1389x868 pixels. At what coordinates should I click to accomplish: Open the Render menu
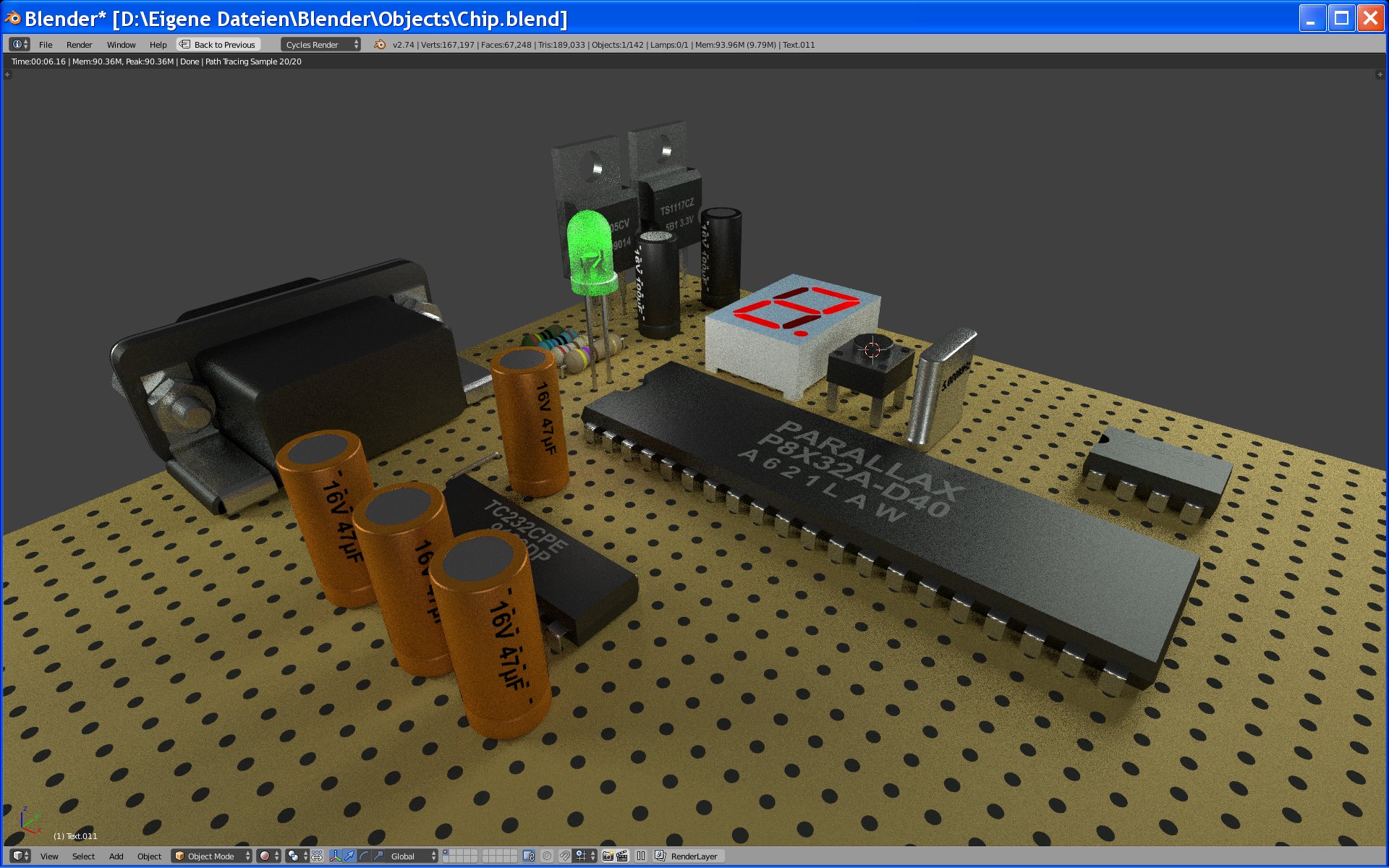[x=79, y=45]
